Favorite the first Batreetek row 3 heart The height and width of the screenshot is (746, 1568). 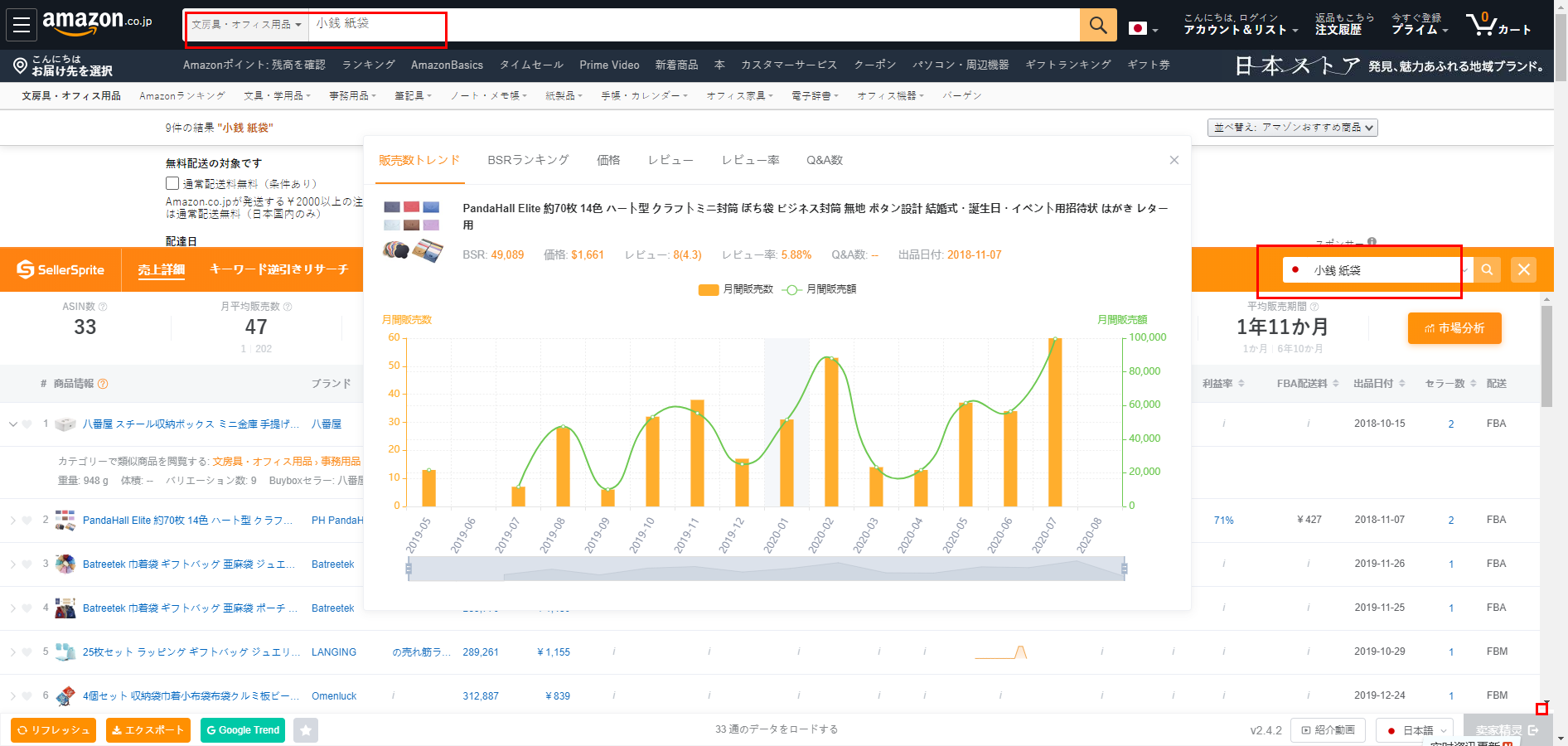tap(27, 564)
